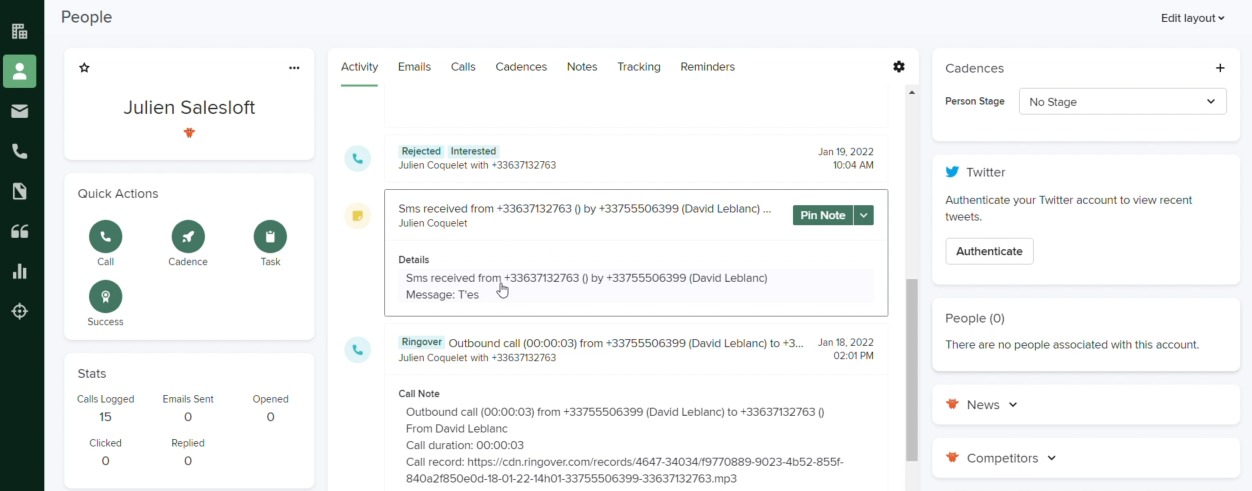Switch to the Cadences tab
1252x491 pixels.
point(521,67)
